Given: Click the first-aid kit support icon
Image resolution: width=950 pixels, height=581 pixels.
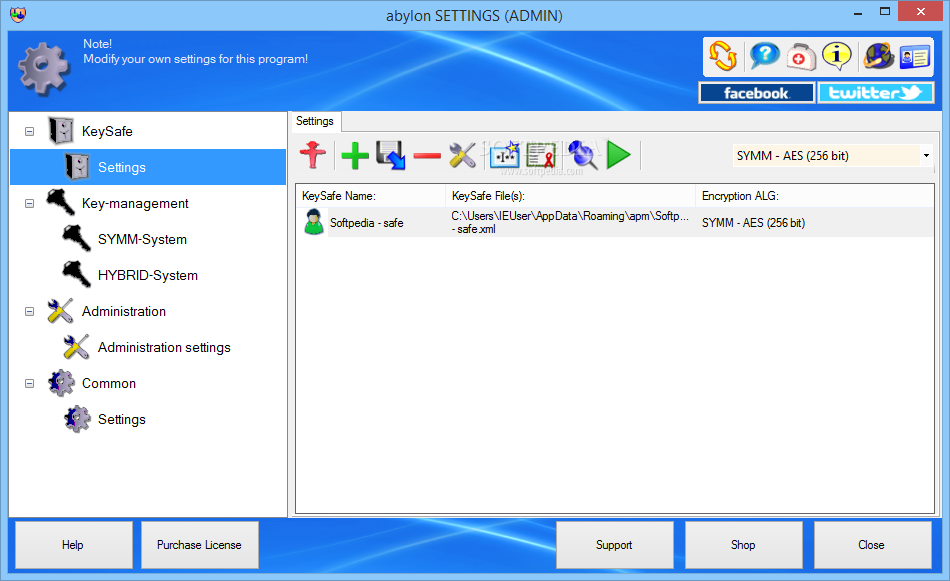Looking at the screenshot, I should [x=800, y=58].
